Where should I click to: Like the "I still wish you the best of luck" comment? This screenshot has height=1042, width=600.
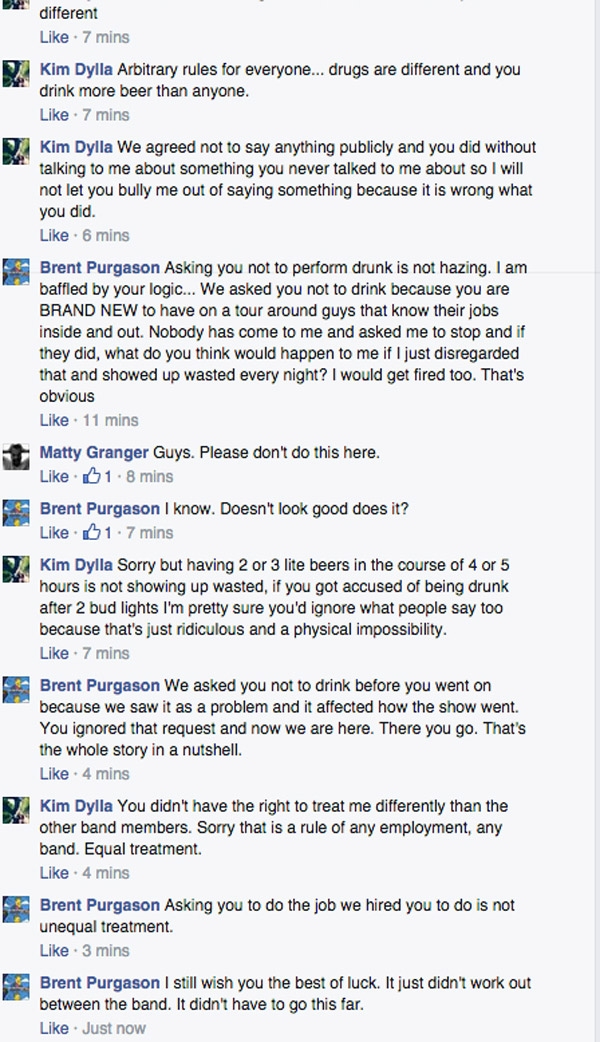pos(54,1028)
